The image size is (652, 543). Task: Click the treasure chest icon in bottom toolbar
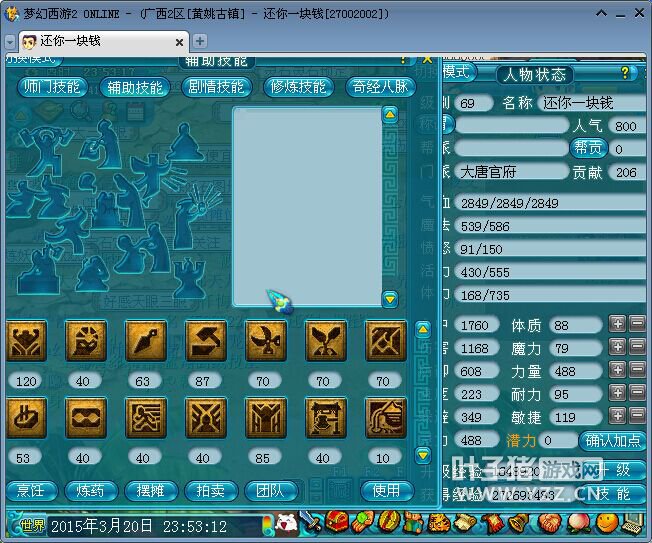[x=335, y=523]
